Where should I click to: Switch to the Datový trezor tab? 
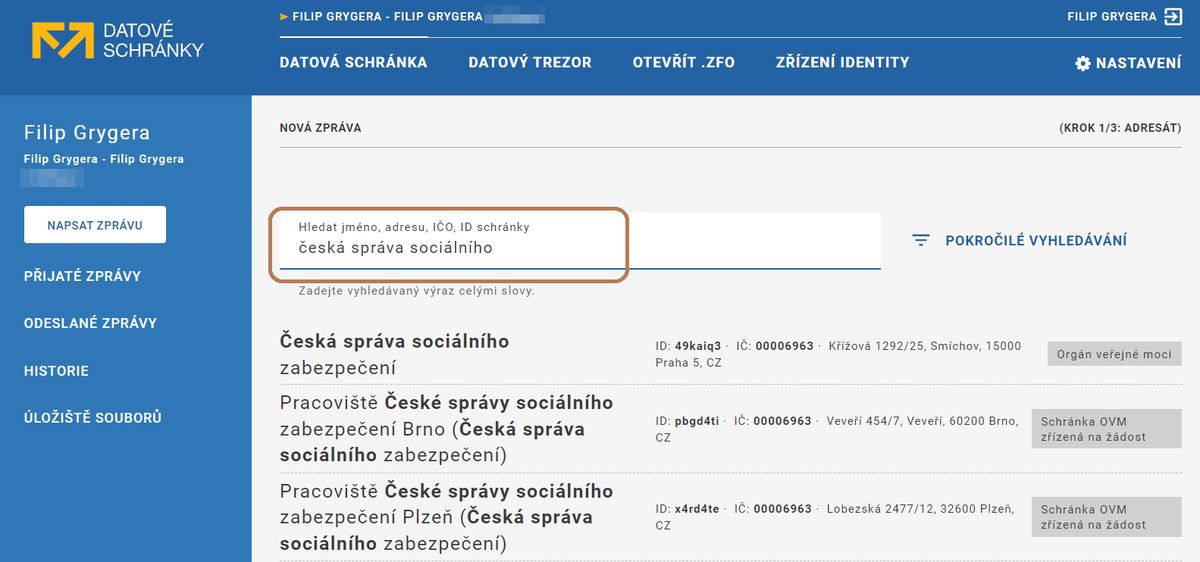click(x=530, y=62)
